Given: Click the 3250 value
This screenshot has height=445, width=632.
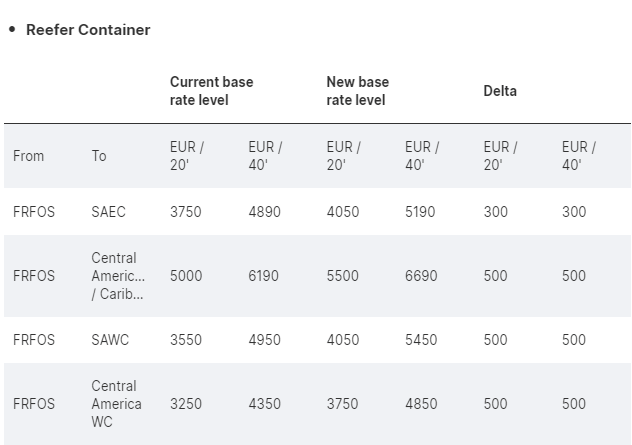Looking at the screenshot, I should coord(186,404).
